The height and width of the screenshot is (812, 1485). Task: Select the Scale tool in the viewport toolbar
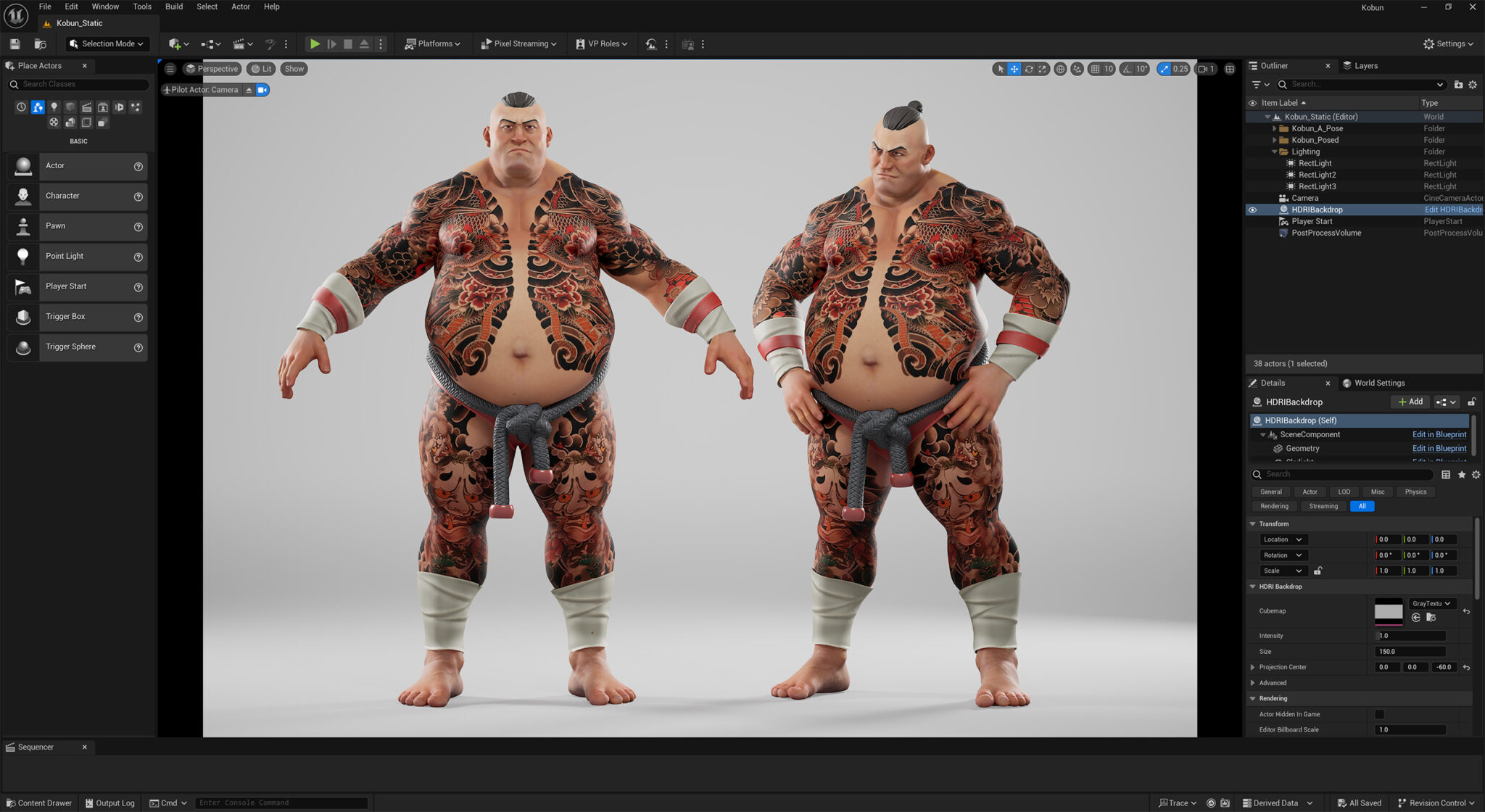point(1043,68)
